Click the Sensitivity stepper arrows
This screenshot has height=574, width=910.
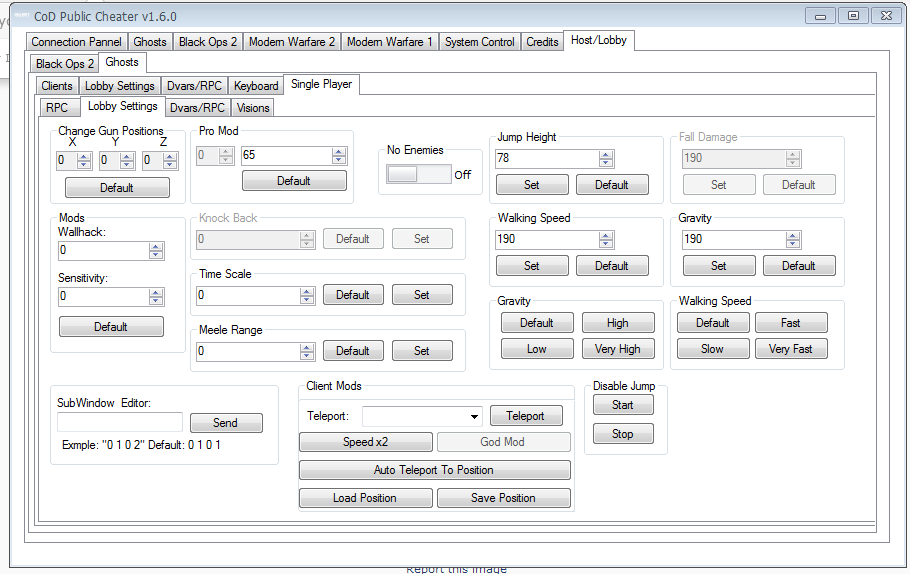tap(156, 297)
